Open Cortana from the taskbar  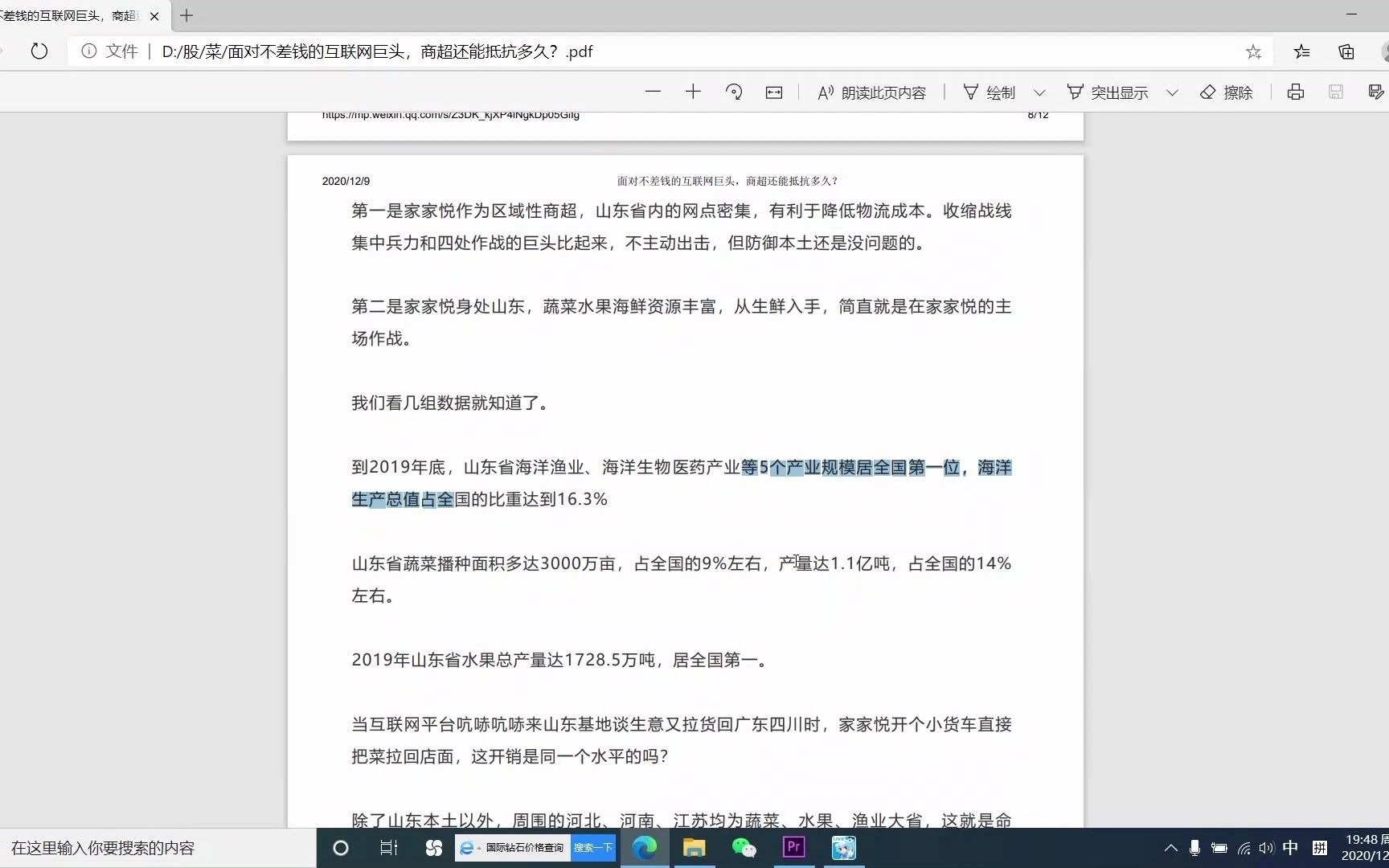coord(341,848)
